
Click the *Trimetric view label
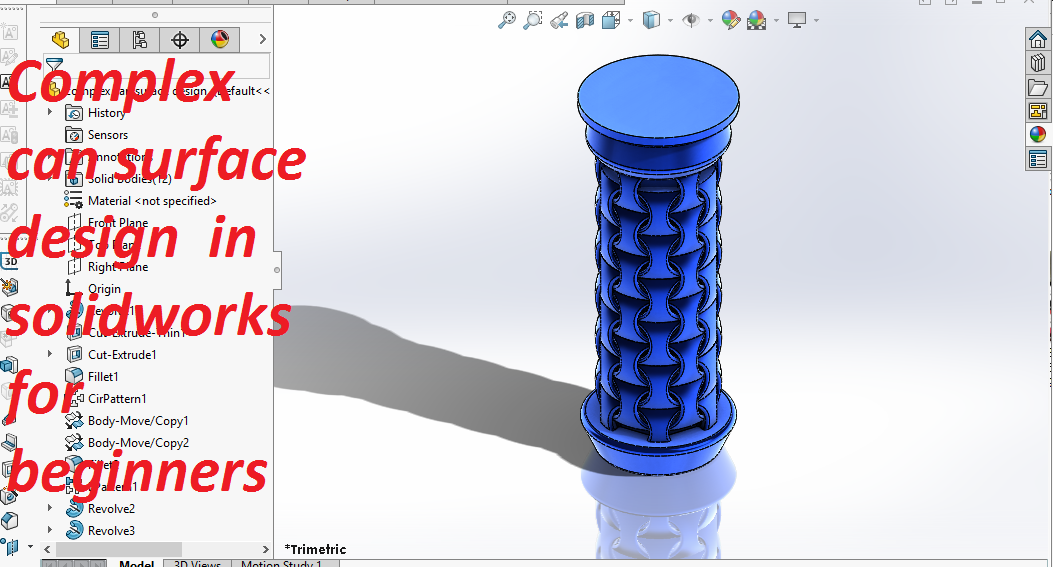(316, 550)
